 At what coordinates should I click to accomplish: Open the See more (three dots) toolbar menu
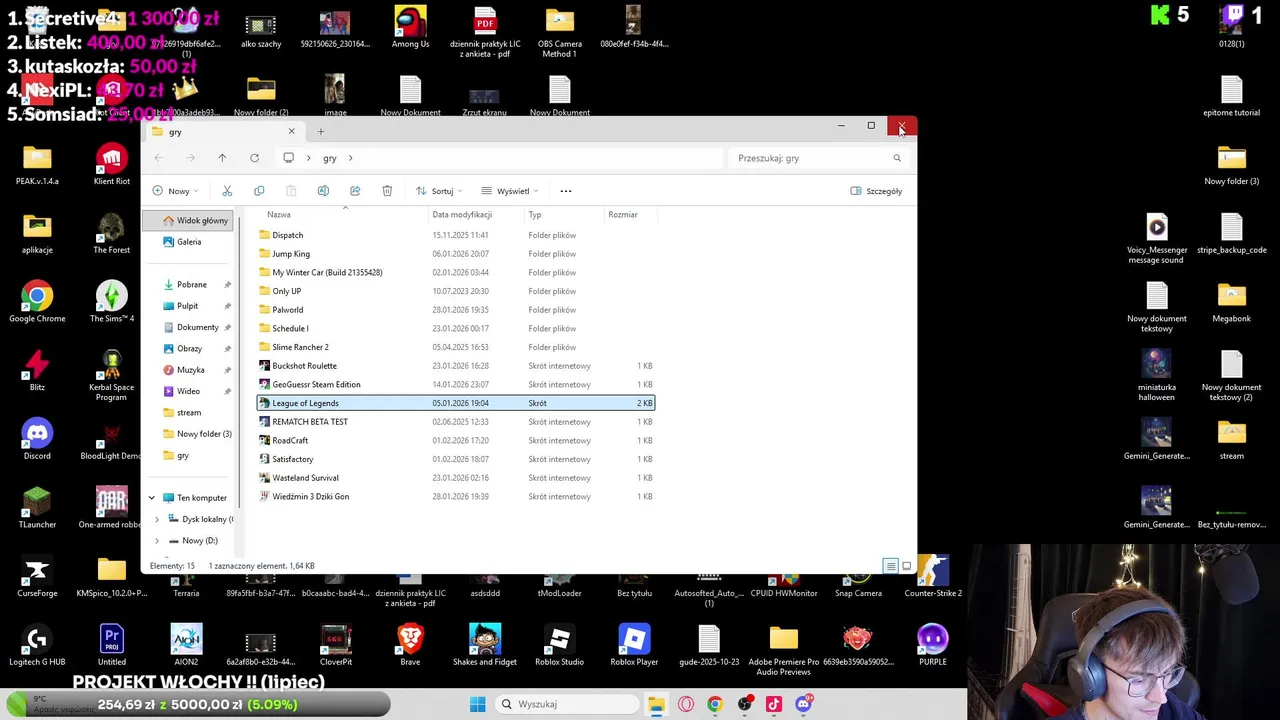pyautogui.click(x=566, y=191)
